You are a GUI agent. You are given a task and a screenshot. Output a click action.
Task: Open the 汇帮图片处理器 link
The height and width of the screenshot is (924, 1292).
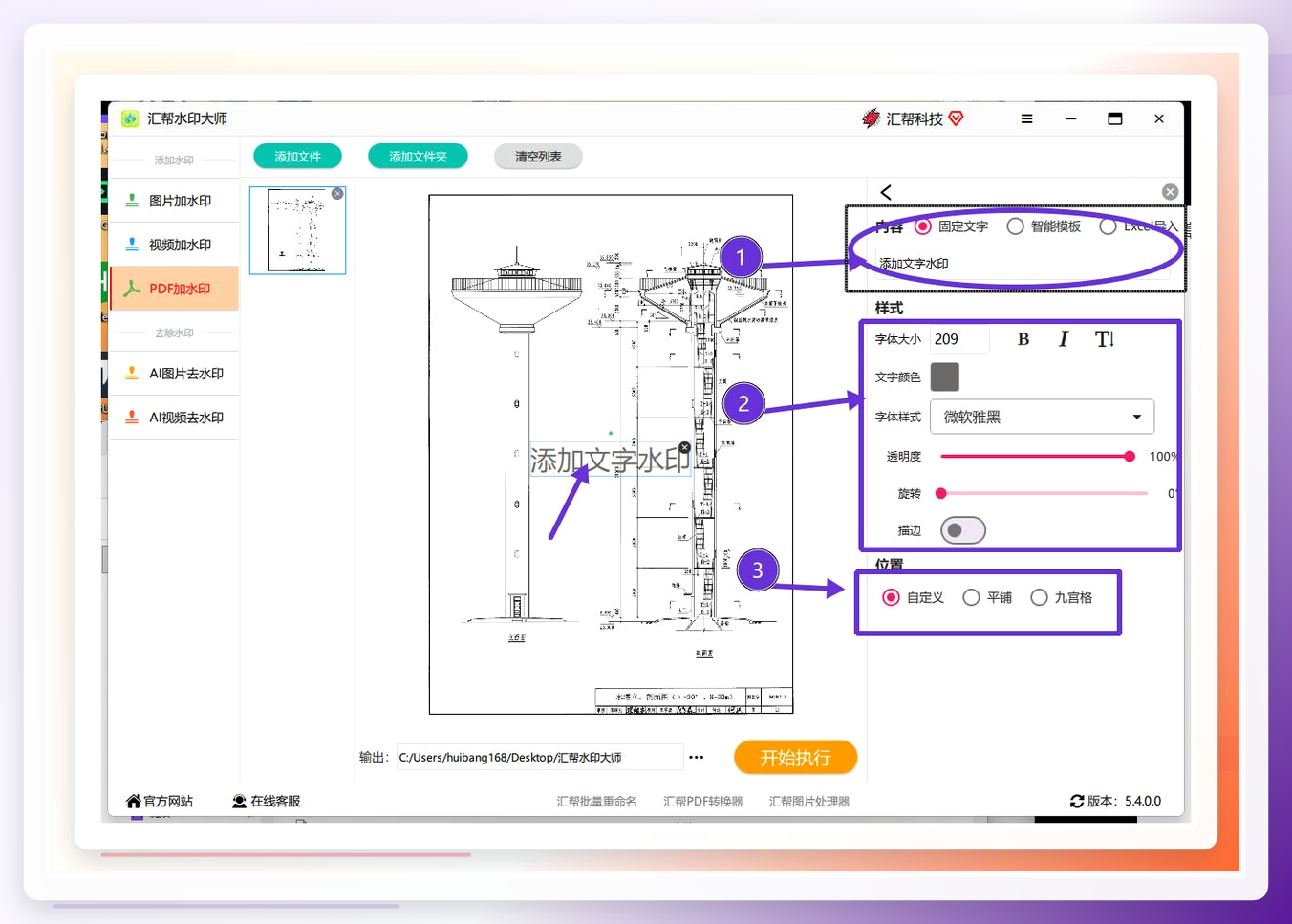pos(808,802)
